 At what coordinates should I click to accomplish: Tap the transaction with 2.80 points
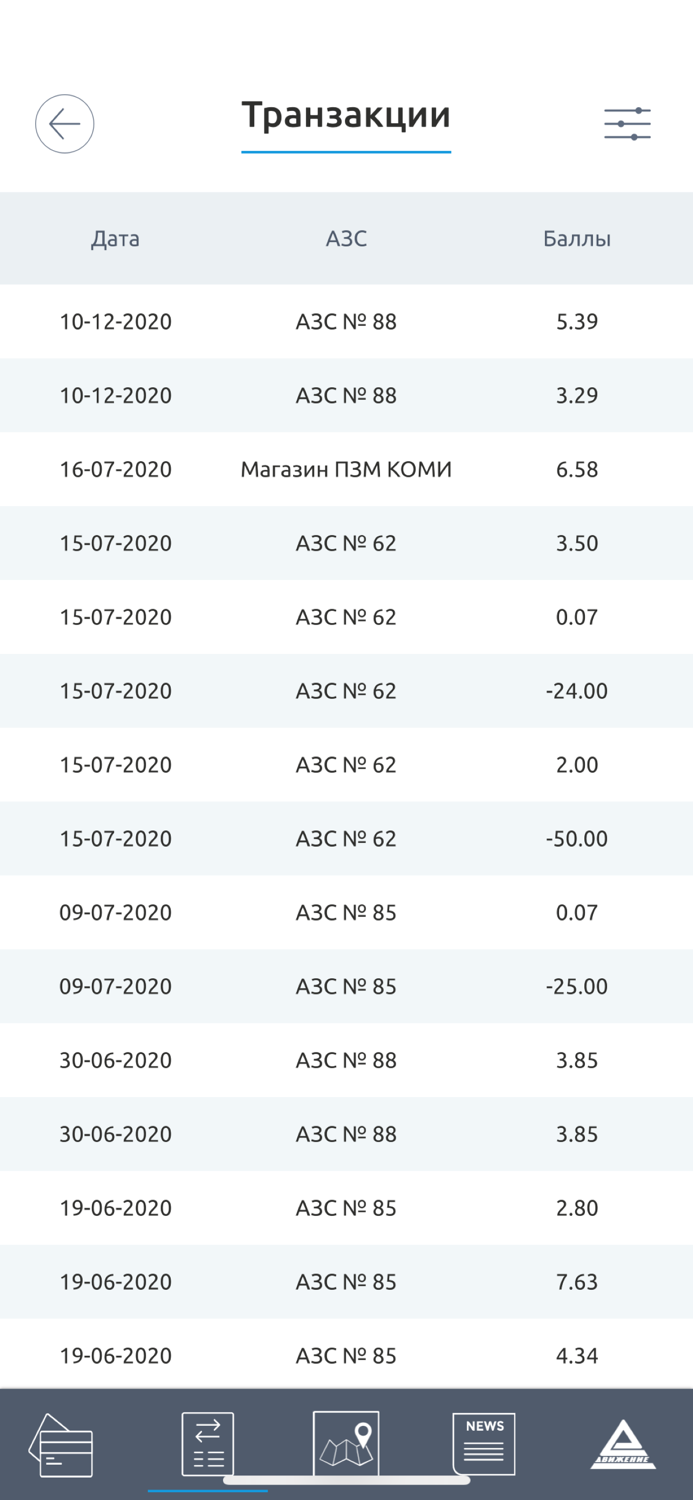[346, 1208]
